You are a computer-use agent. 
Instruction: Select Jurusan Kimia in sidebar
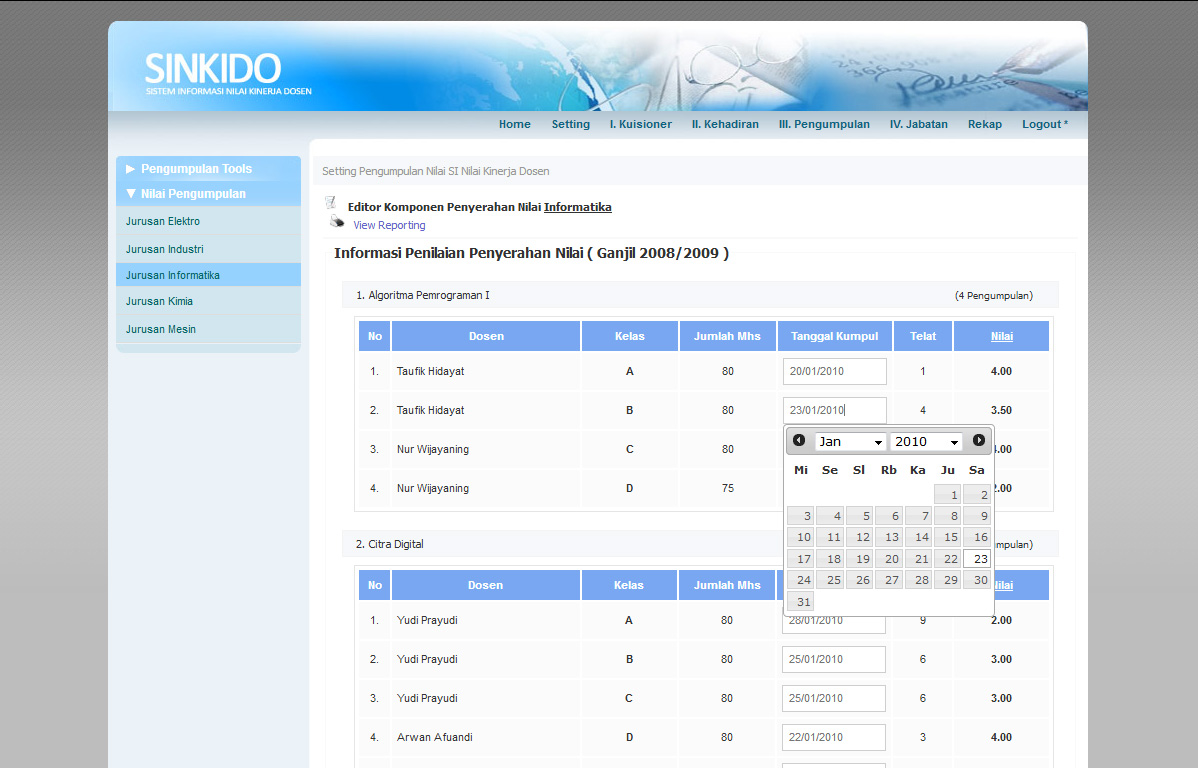[160, 301]
